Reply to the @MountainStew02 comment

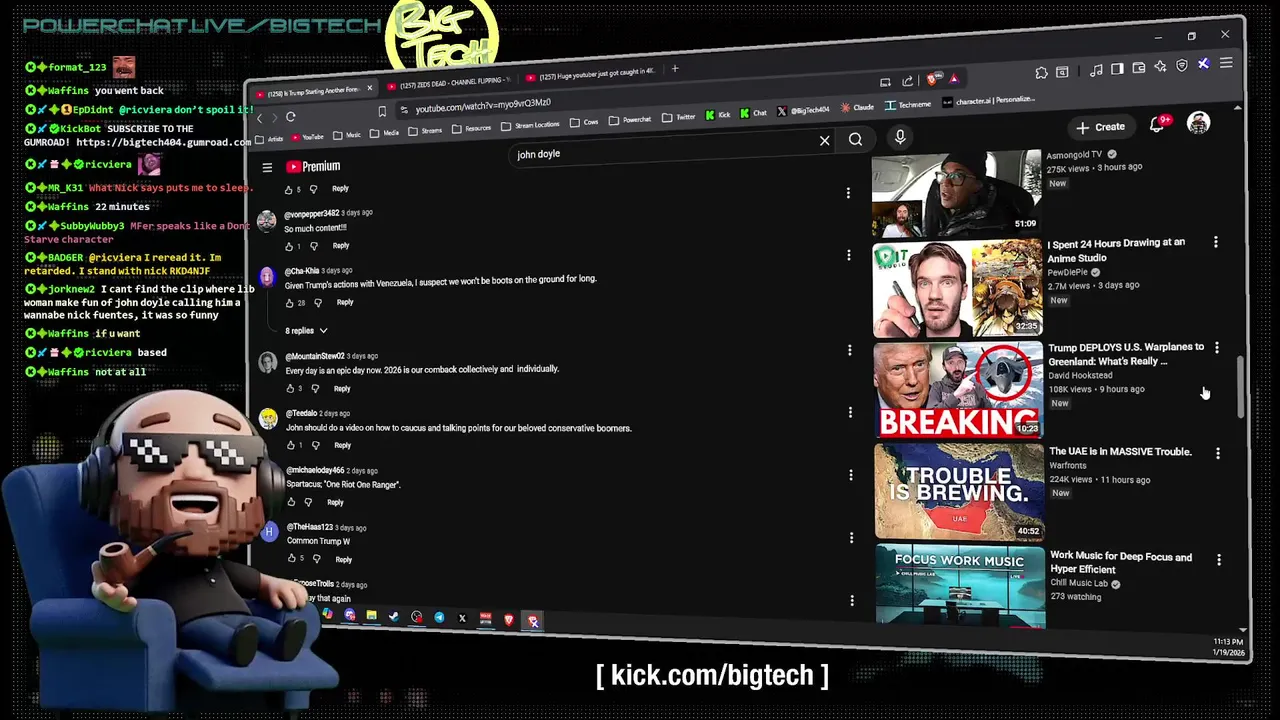tap(342, 389)
